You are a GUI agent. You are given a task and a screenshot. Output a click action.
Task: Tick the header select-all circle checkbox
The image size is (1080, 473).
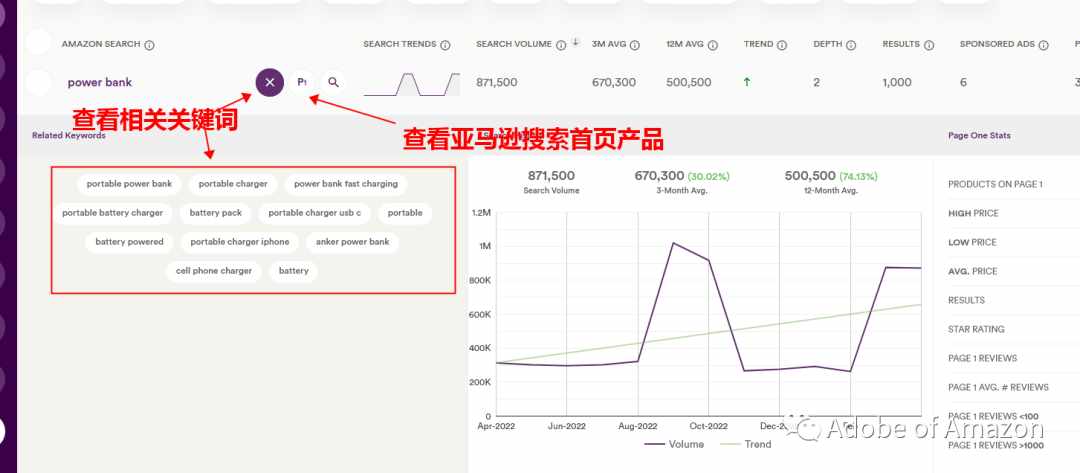39,42
